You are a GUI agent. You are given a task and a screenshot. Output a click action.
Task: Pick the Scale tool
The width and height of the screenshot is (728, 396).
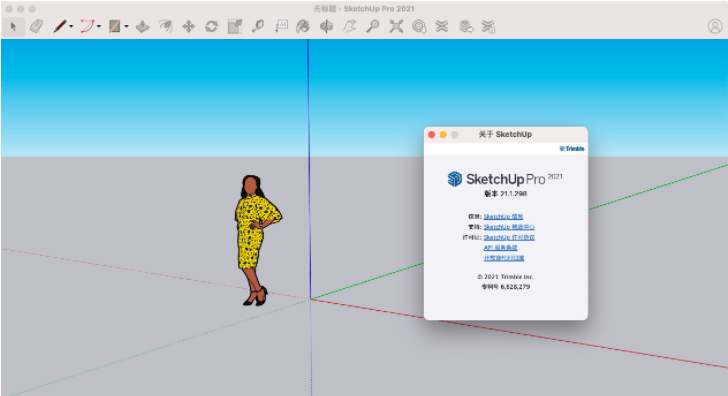[235, 26]
